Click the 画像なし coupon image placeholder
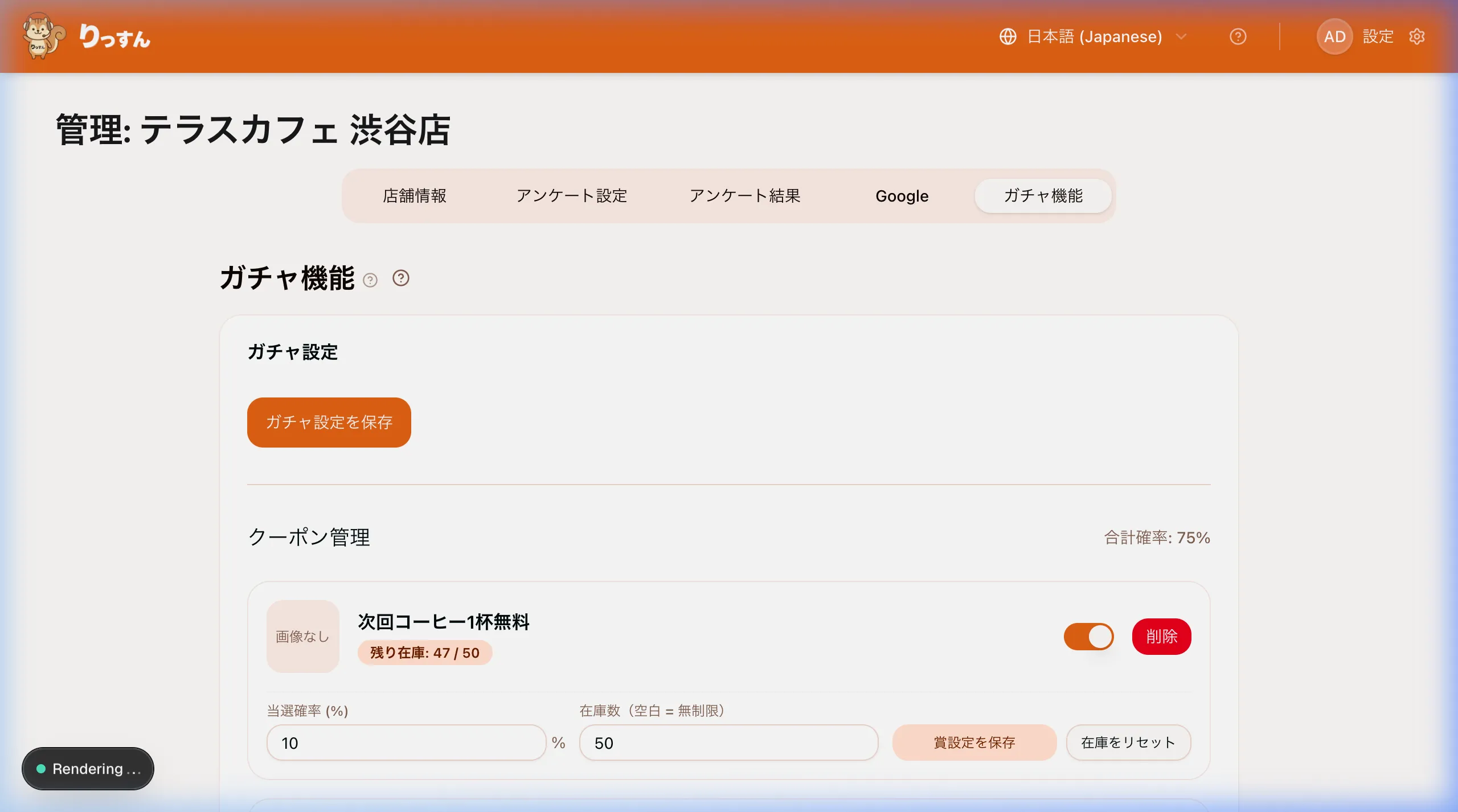The width and height of the screenshot is (1458, 812). pos(302,636)
